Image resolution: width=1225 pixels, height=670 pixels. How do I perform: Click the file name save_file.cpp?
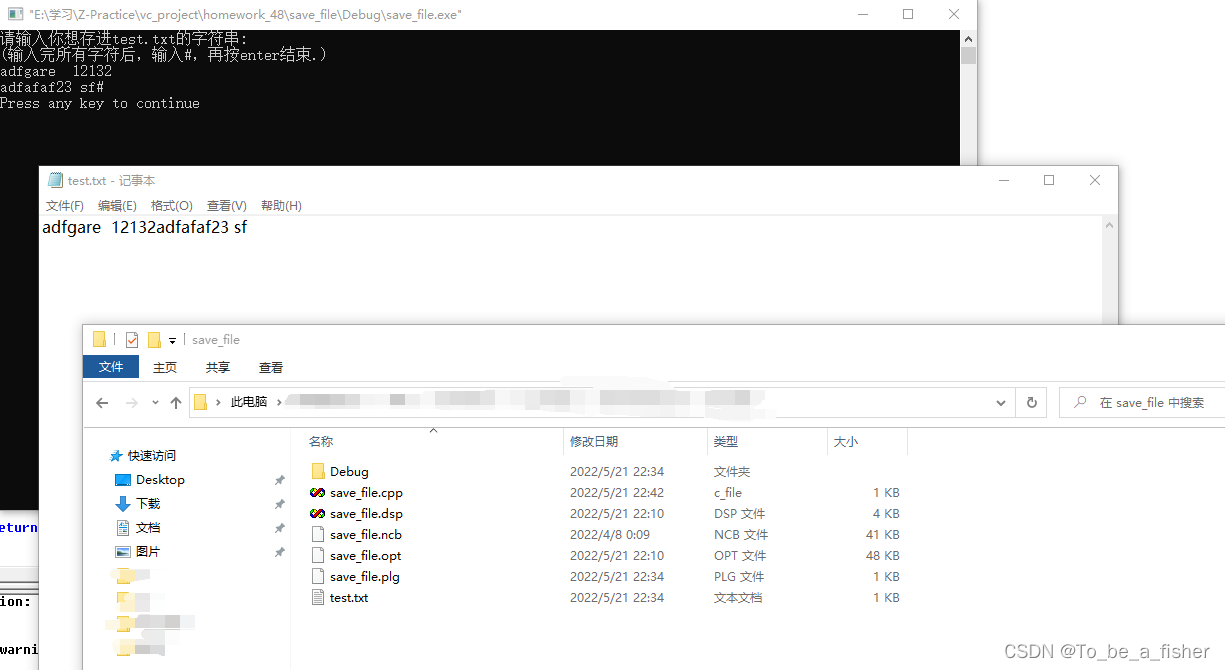pyautogui.click(x=366, y=492)
